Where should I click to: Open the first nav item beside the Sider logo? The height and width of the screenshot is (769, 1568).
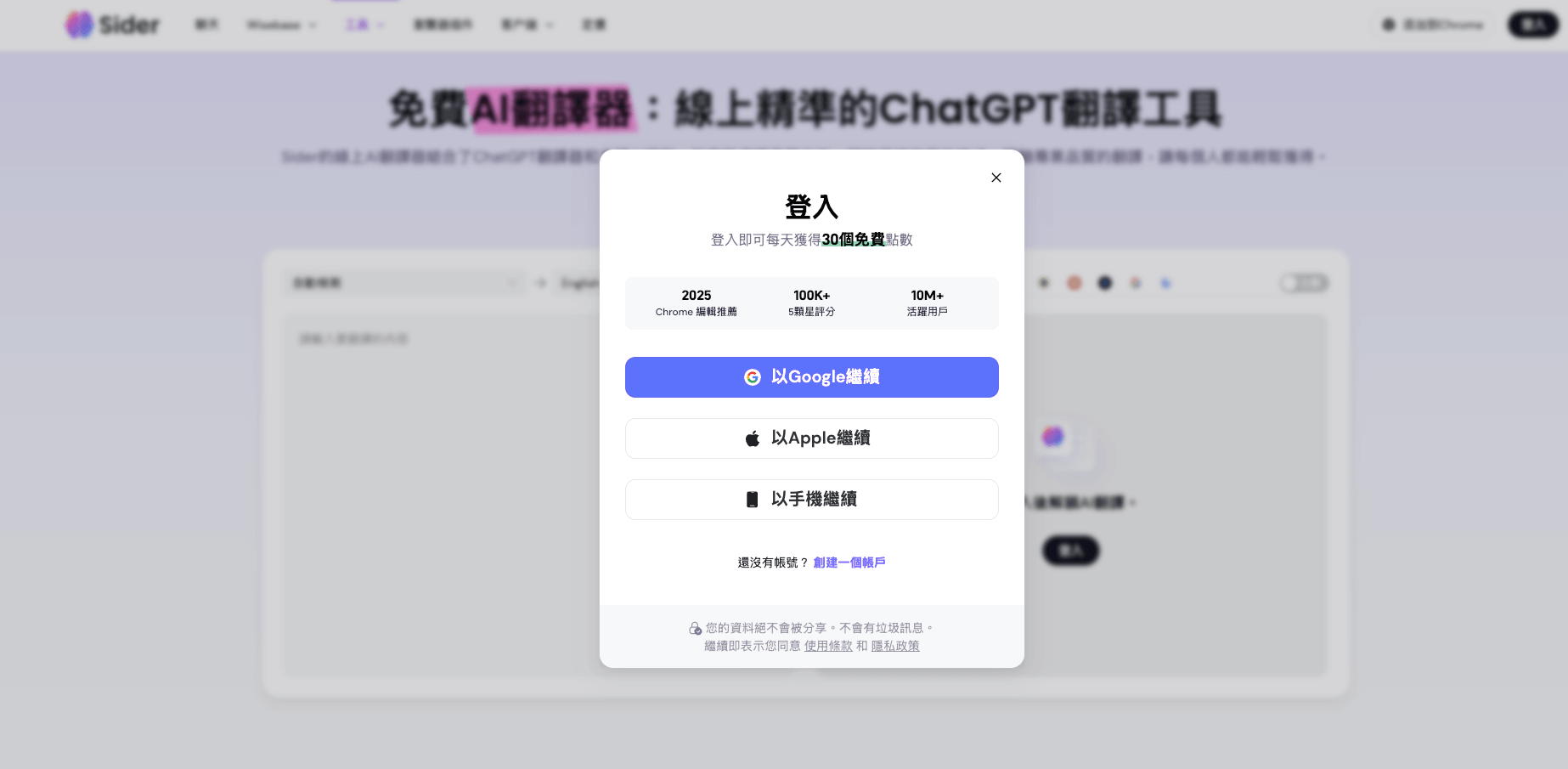click(x=206, y=25)
